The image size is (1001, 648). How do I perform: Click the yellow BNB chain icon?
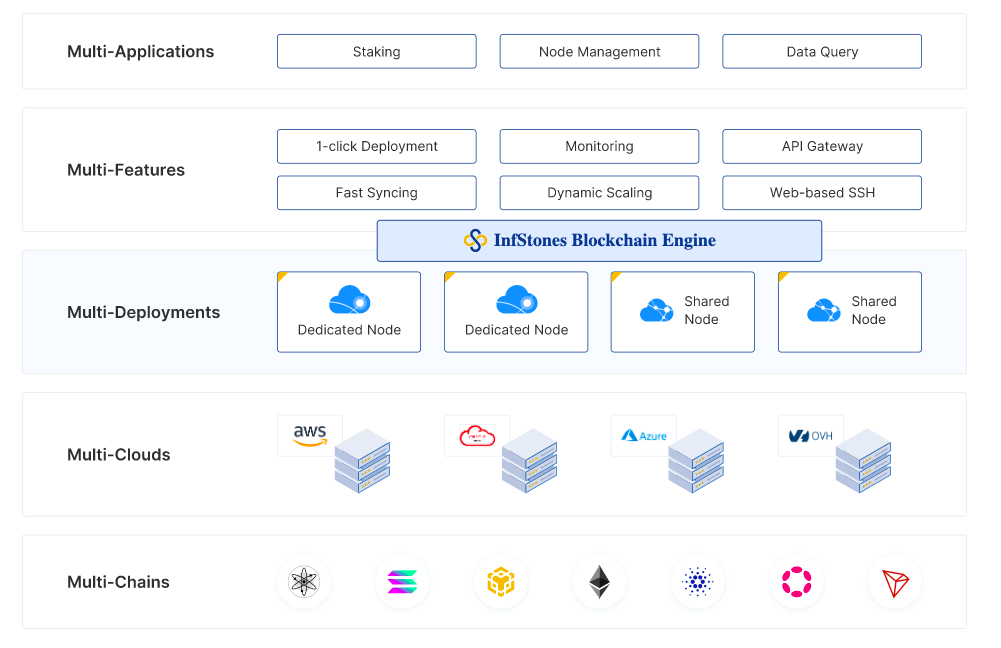pos(501,582)
